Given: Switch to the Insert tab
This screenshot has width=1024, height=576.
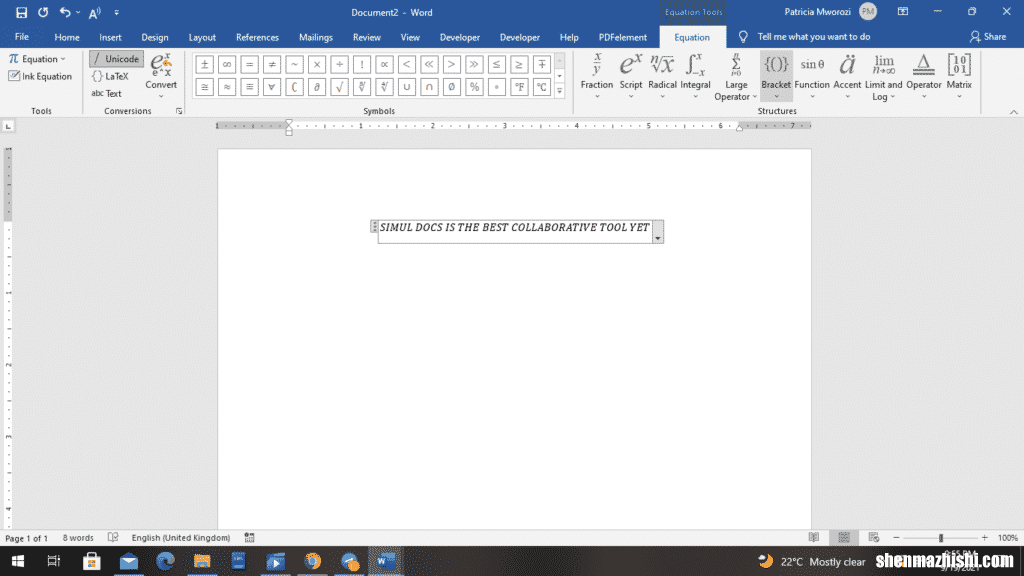Looking at the screenshot, I should coord(110,37).
